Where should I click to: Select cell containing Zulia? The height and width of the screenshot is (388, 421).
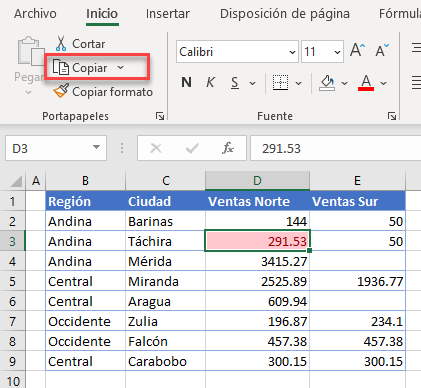coord(166,321)
